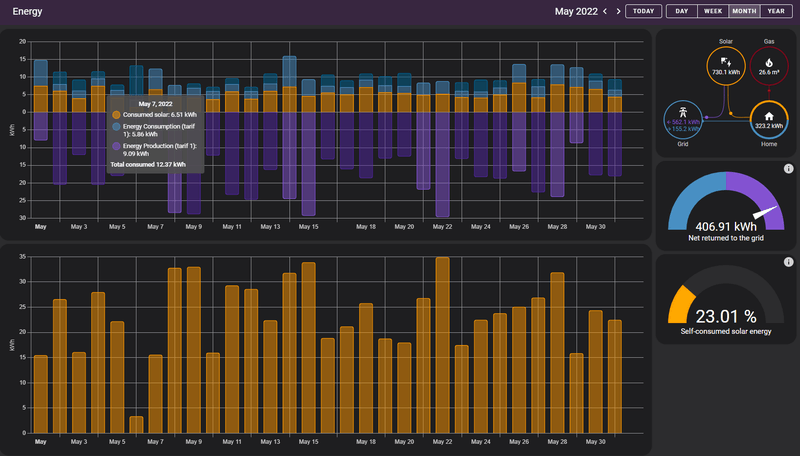Go to previous month arrow
The width and height of the screenshot is (800, 456).
pyautogui.click(x=605, y=11)
